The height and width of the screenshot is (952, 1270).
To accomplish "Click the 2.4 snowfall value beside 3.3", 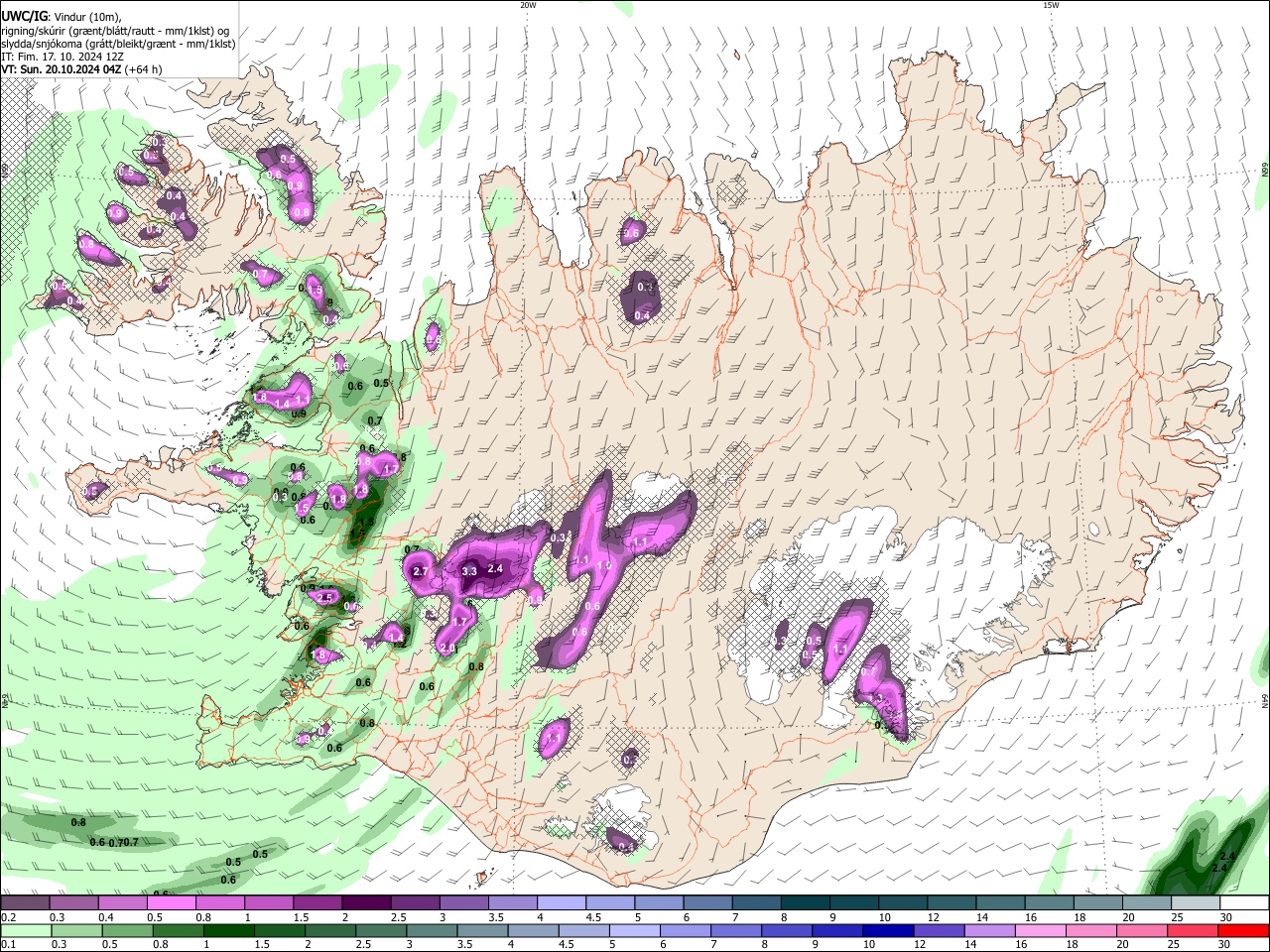I will click(x=496, y=568).
